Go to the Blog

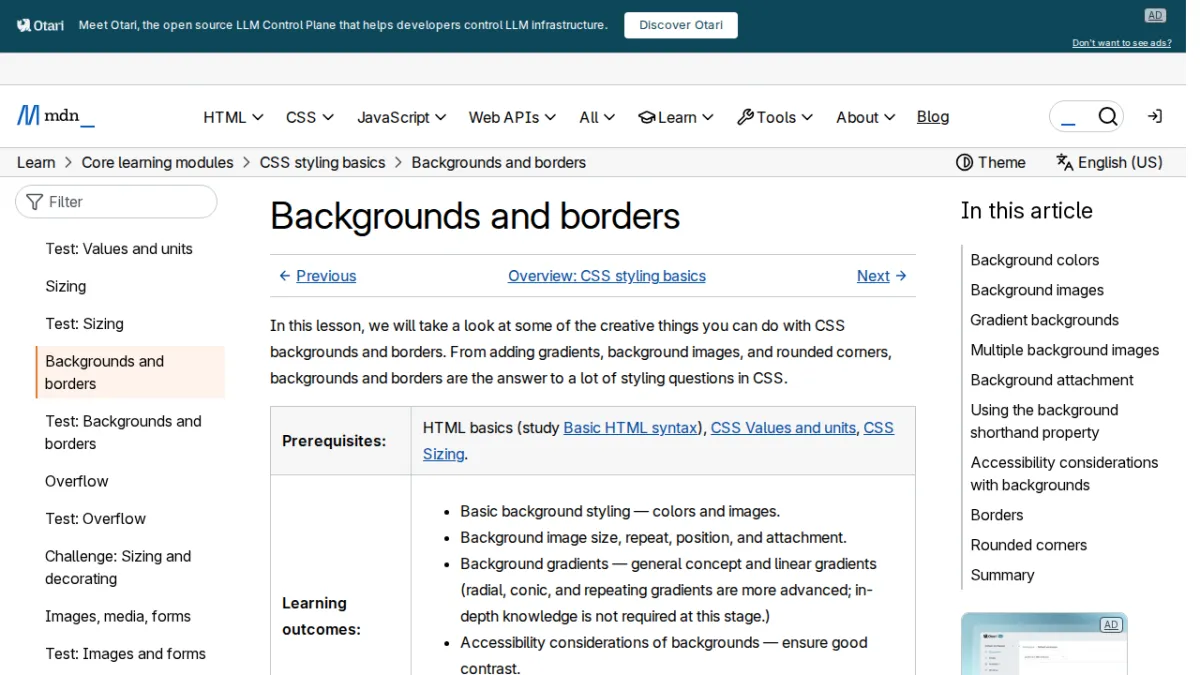coord(933,117)
